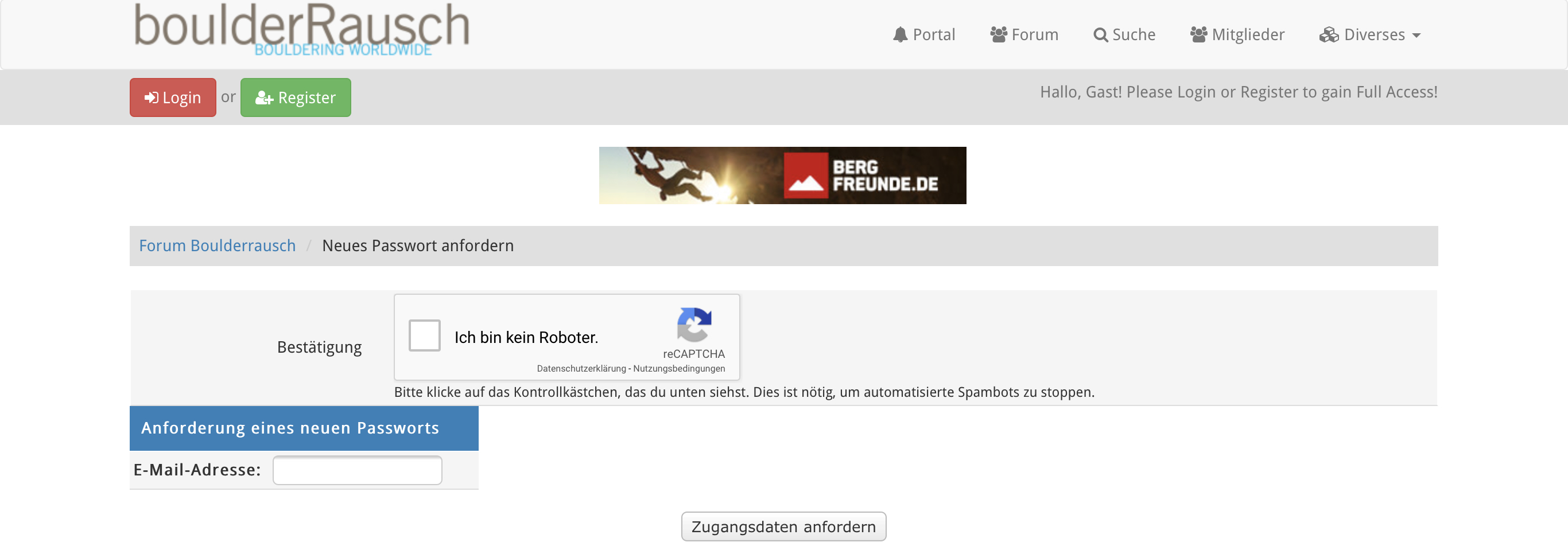Click the users icon beside Mitglieder
Viewport: 1568px width, 558px height.
1198,34
